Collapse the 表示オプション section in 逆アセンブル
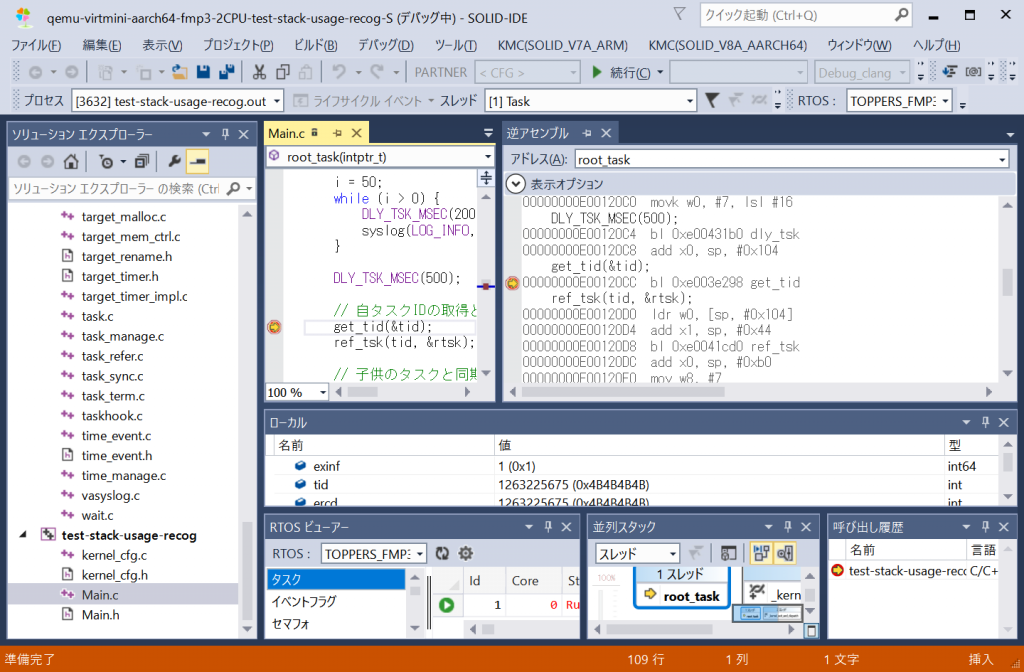The height and width of the screenshot is (672, 1024). pos(516,183)
